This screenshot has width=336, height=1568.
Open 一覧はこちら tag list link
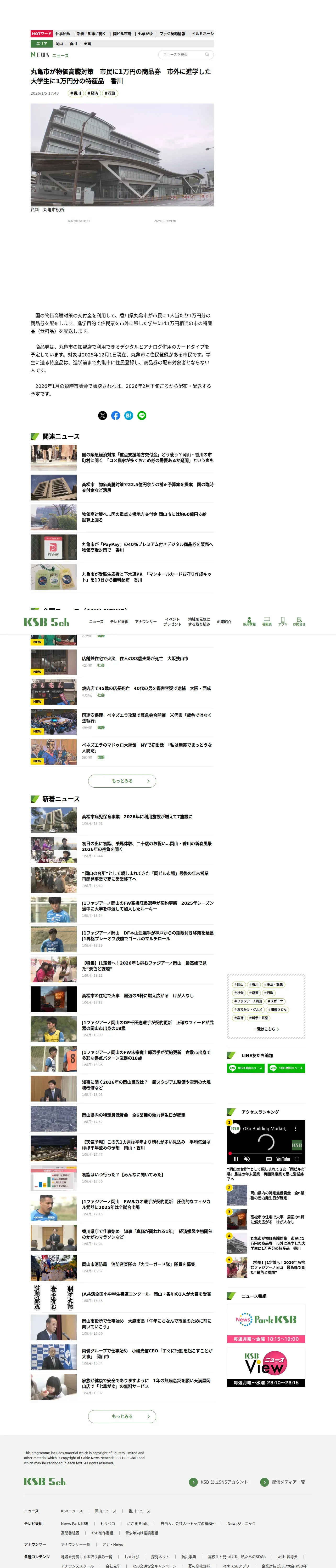point(266,1029)
